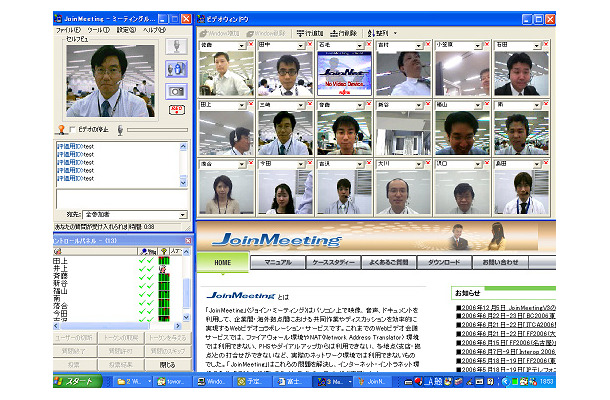Open participant dropdown on the 今田 tile

pos(301,165)
